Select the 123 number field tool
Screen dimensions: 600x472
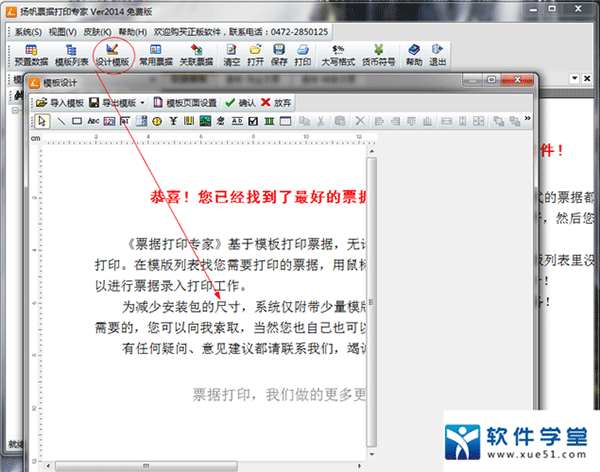click(x=109, y=121)
